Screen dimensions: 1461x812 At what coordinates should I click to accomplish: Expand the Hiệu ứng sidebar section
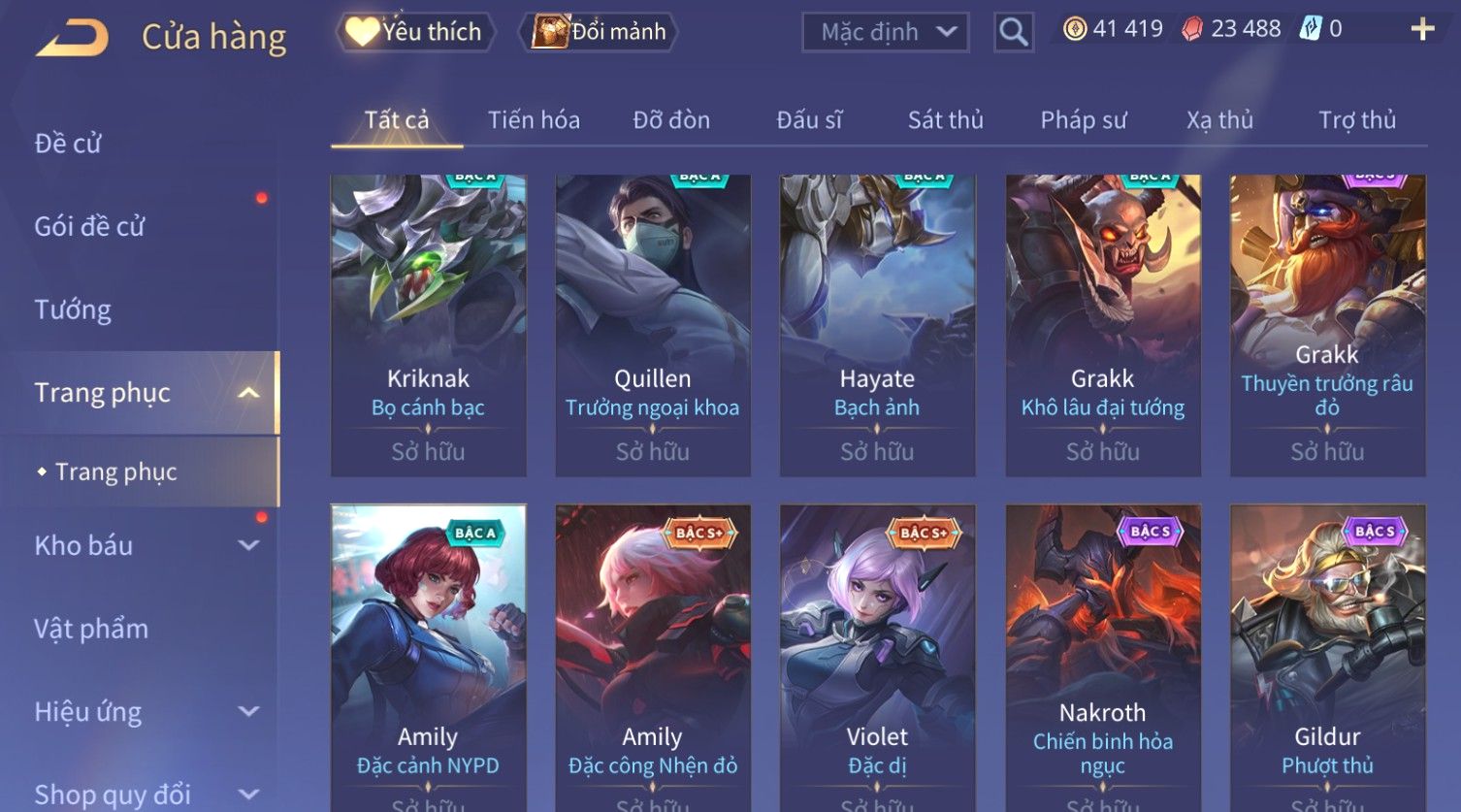point(248,711)
